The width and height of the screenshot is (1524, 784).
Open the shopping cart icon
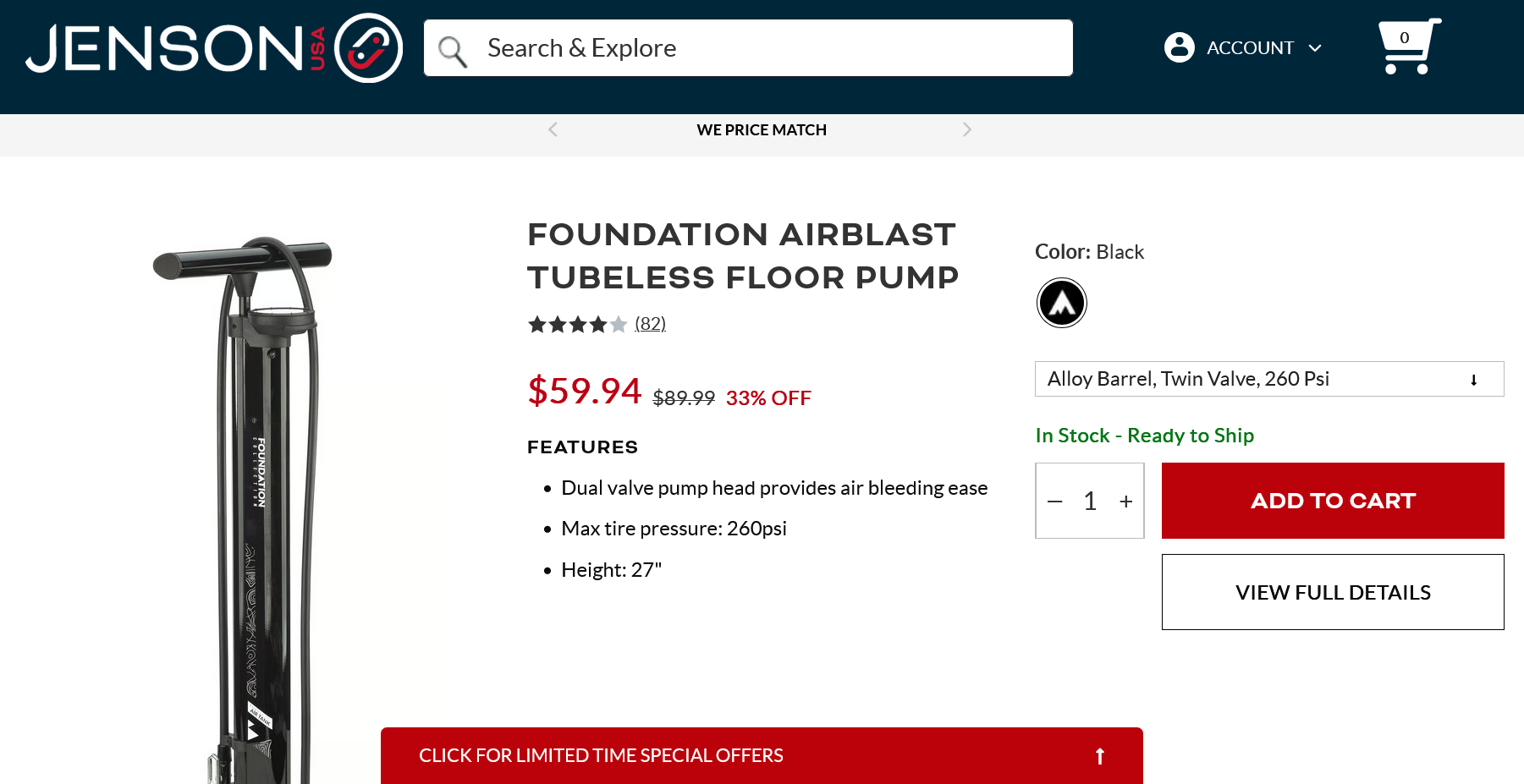coord(1407,47)
